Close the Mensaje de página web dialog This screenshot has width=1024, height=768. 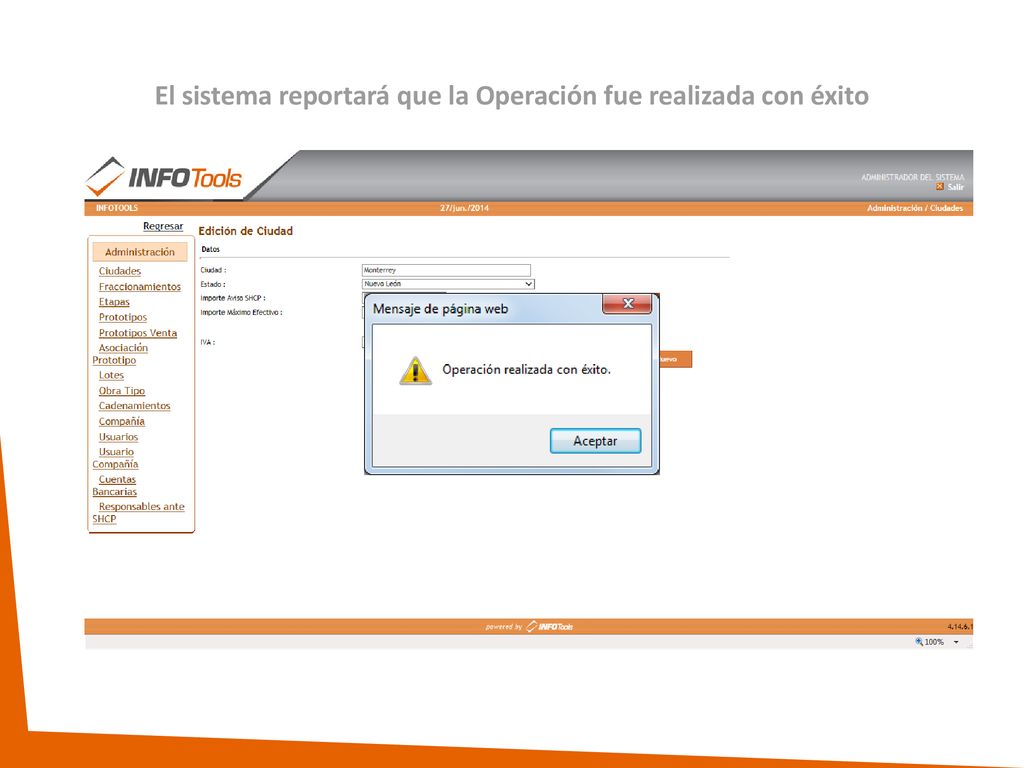pyautogui.click(x=627, y=304)
